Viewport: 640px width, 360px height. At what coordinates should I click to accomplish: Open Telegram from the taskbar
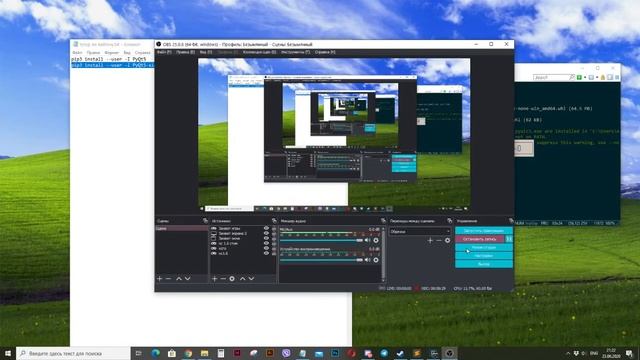(x=384, y=353)
